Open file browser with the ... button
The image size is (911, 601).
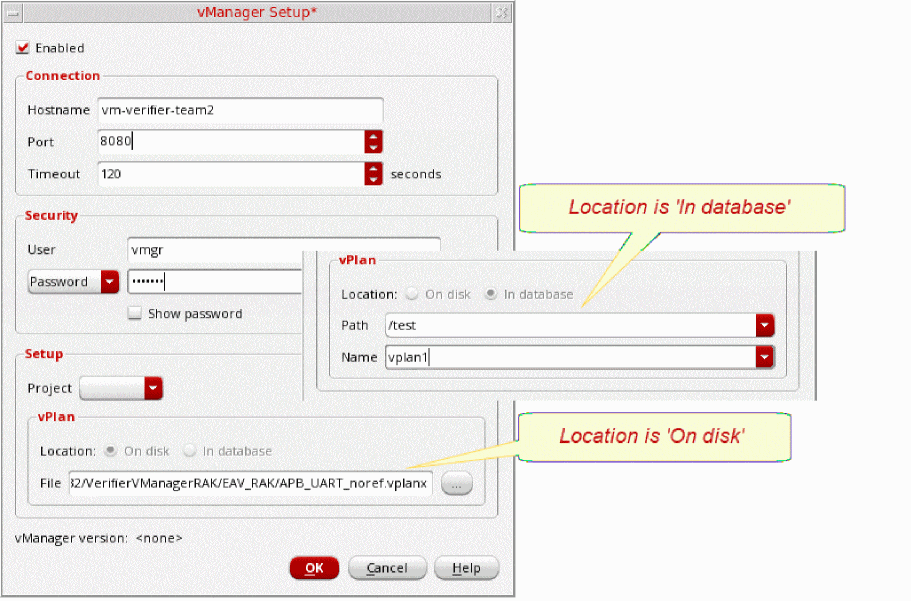[457, 483]
